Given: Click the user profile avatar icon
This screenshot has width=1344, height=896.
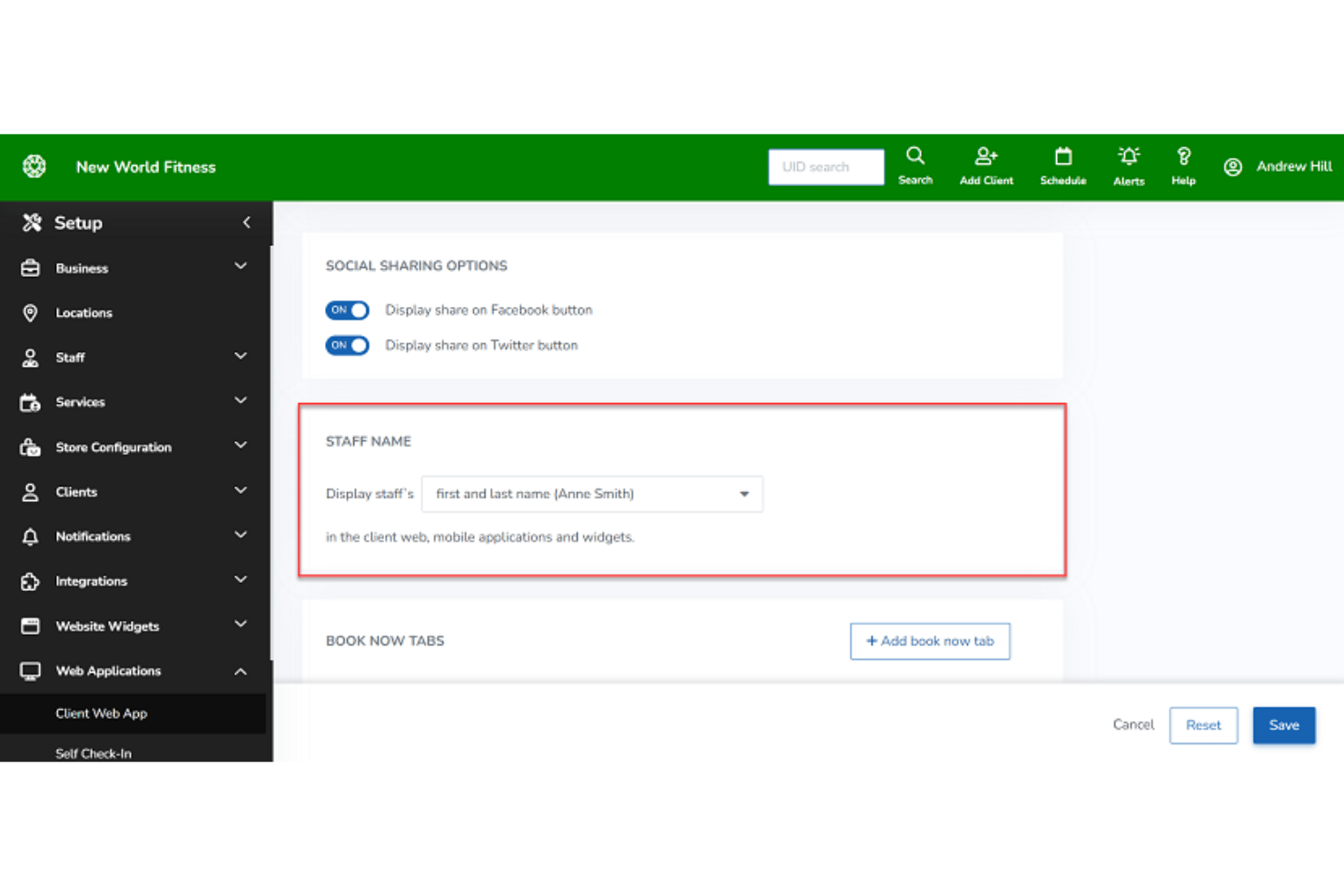Looking at the screenshot, I should click(x=1232, y=167).
